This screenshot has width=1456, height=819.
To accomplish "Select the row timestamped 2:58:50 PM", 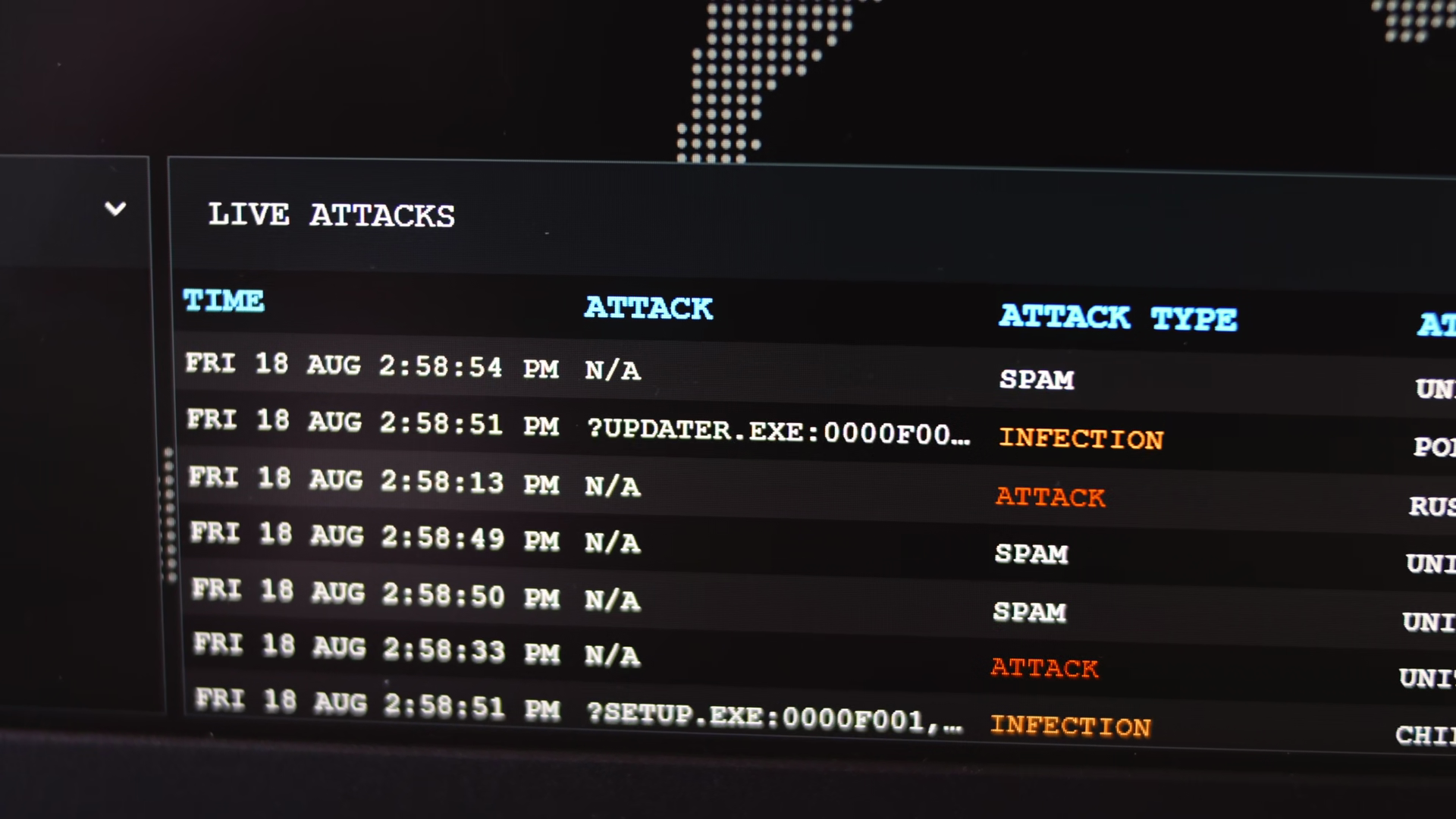I will tap(377, 594).
